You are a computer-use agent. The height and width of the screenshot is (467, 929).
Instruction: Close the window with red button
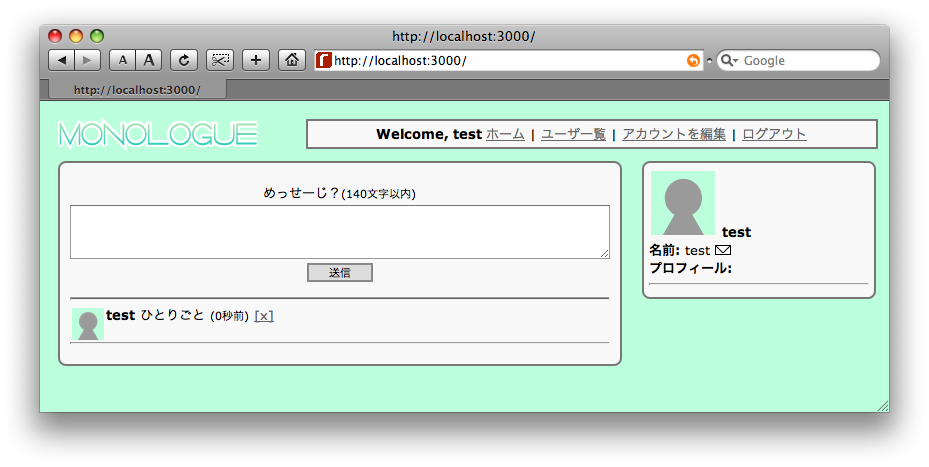coord(55,36)
